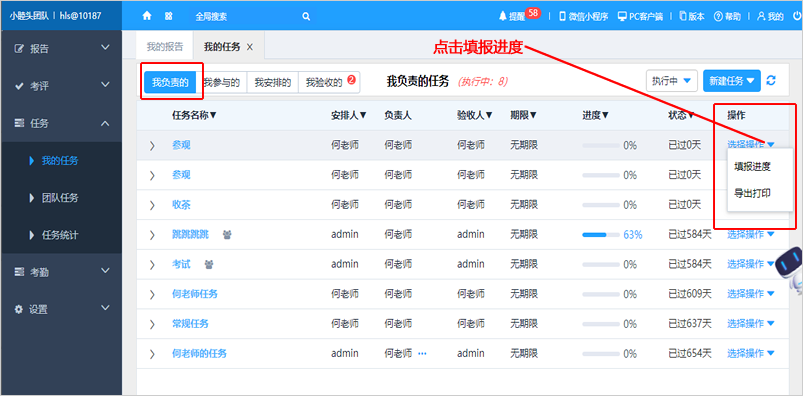
Task: Collapse the 任务 sidebar menu
Action: 61,123
